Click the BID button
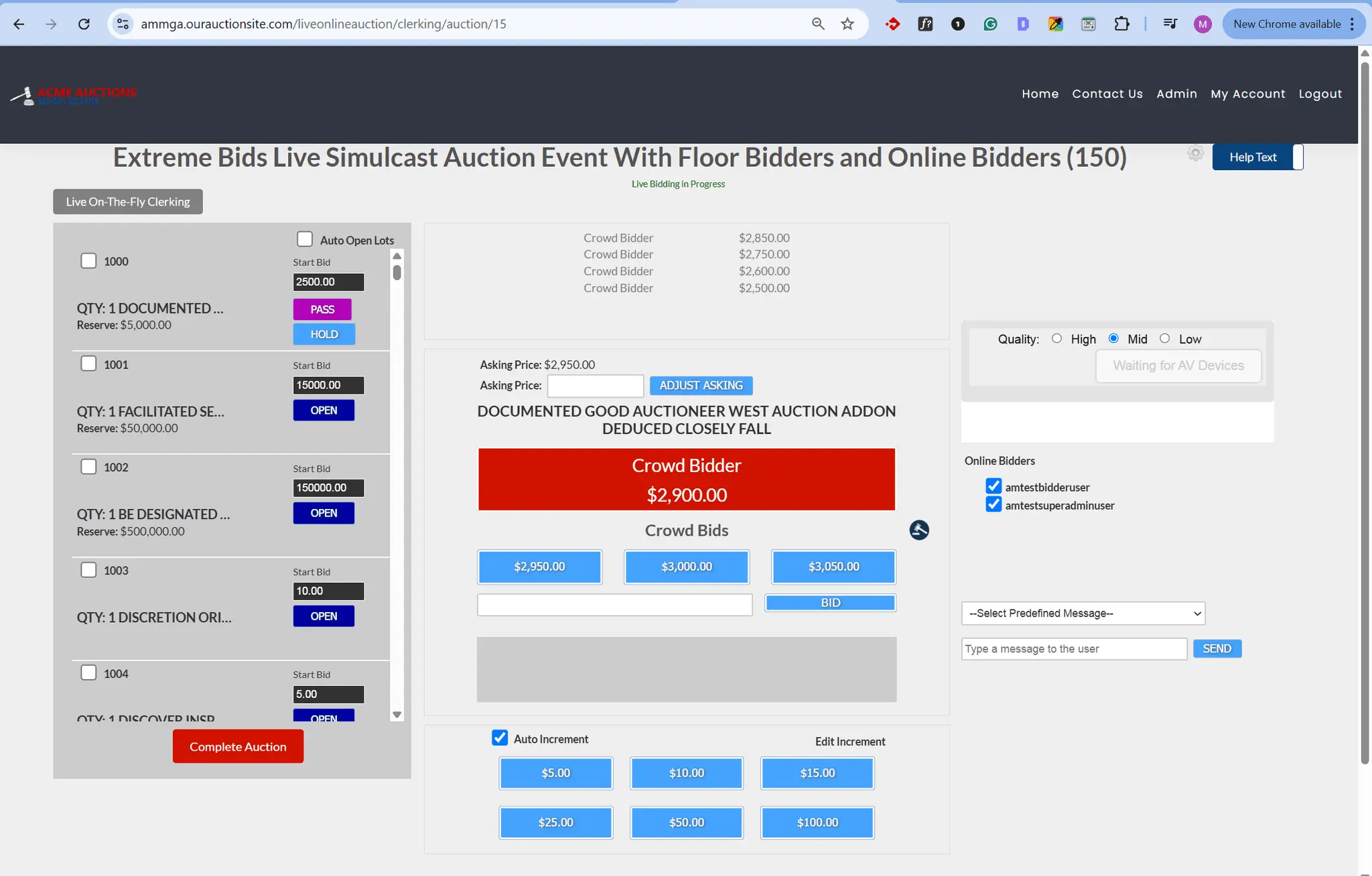 click(831, 603)
